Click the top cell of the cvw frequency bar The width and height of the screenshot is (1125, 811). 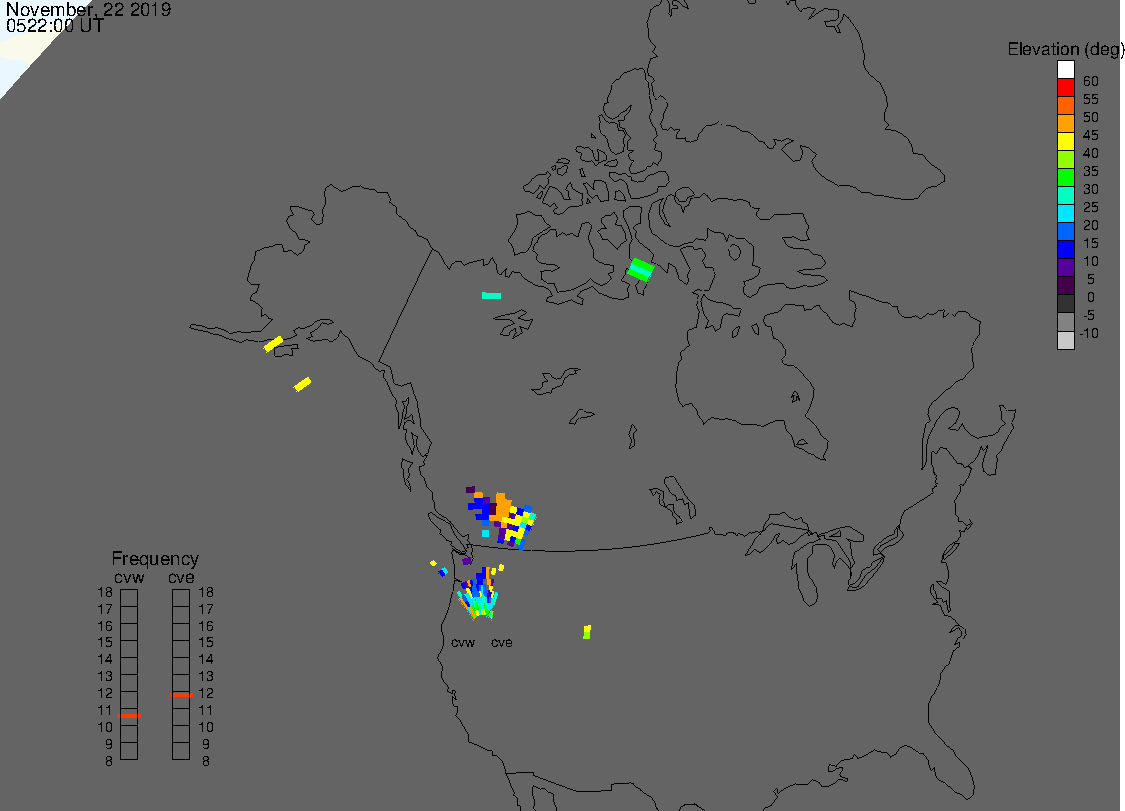(x=129, y=598)
